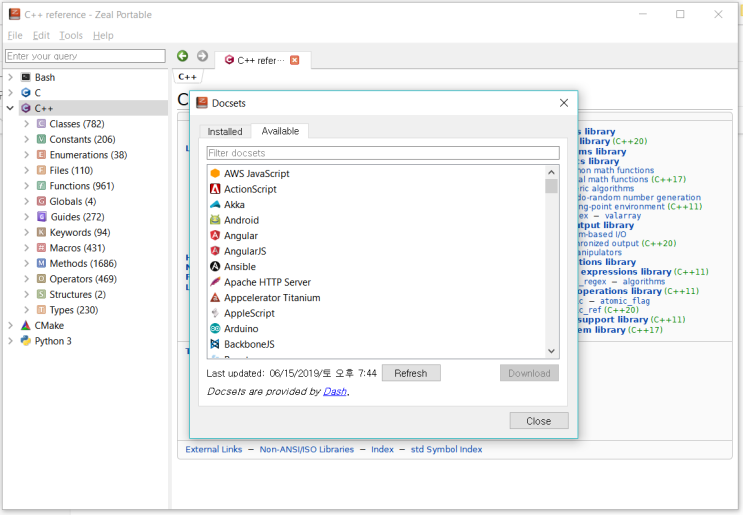The width and height of the screenshot is (743, 515).
Task: Open the Help menu
Action: (103, 36)
